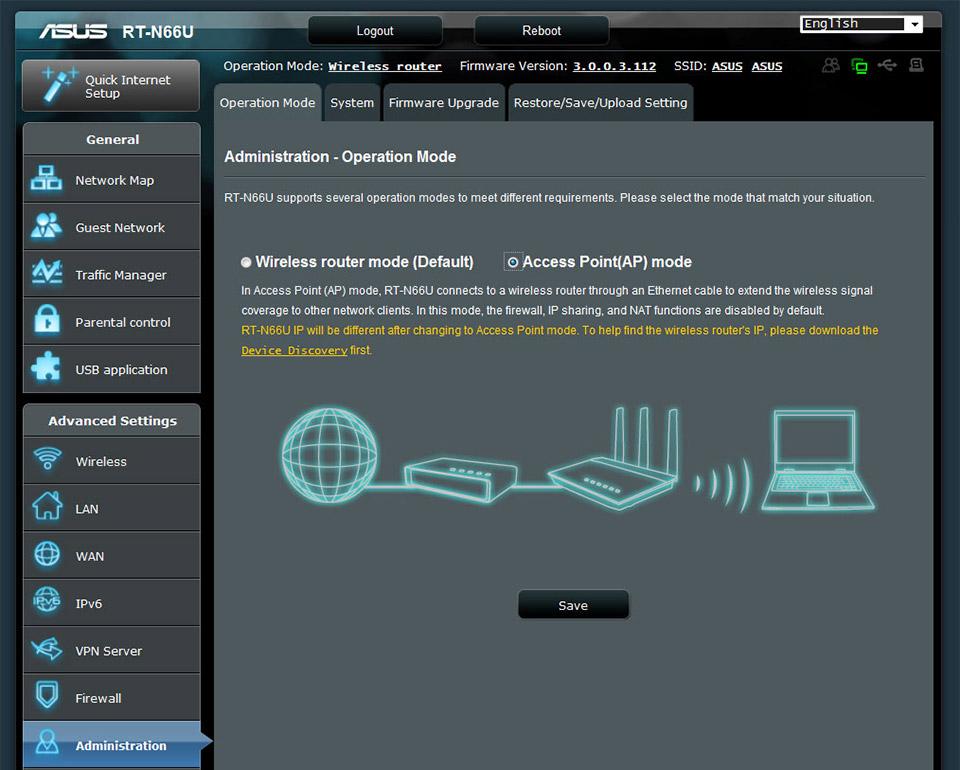
Task: Open Firewall menu item
Action: pos(112,698)
